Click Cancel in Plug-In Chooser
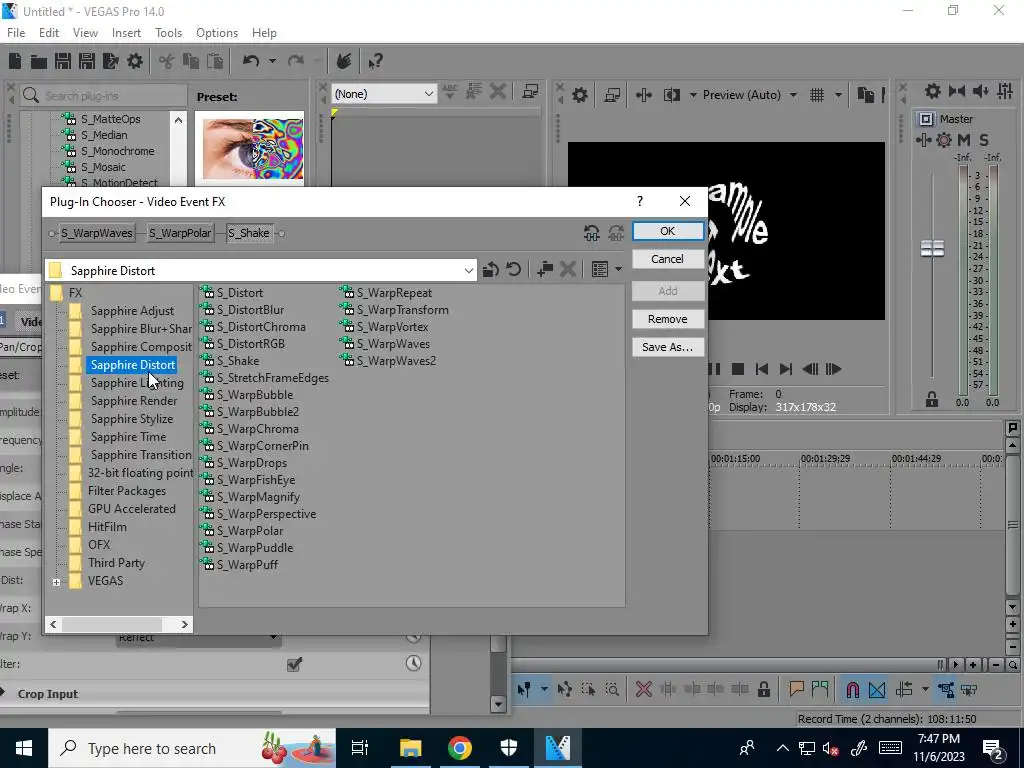This screenshot has height=768, width=1024. 667,259
